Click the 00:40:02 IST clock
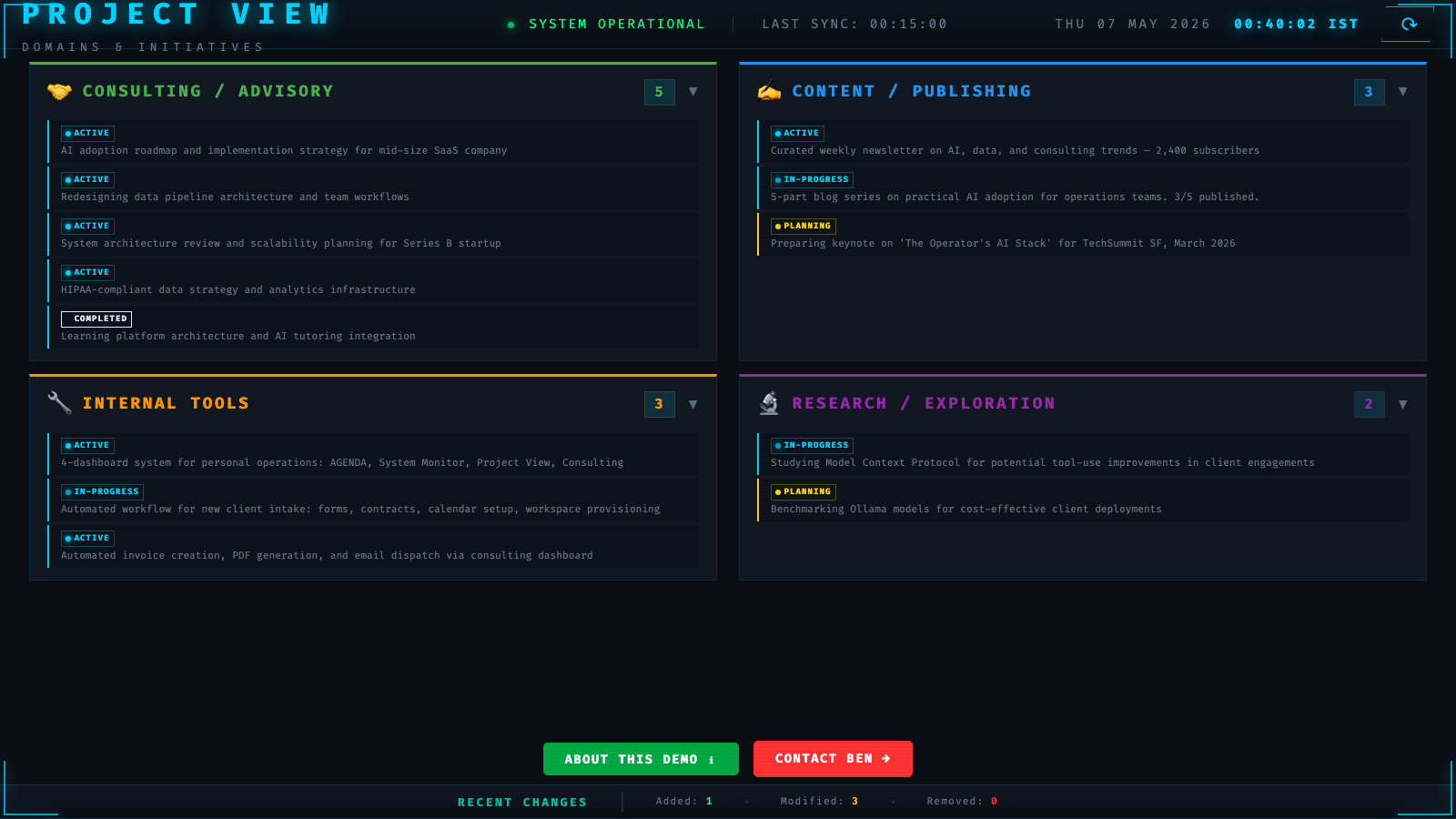 [1296, 25]
